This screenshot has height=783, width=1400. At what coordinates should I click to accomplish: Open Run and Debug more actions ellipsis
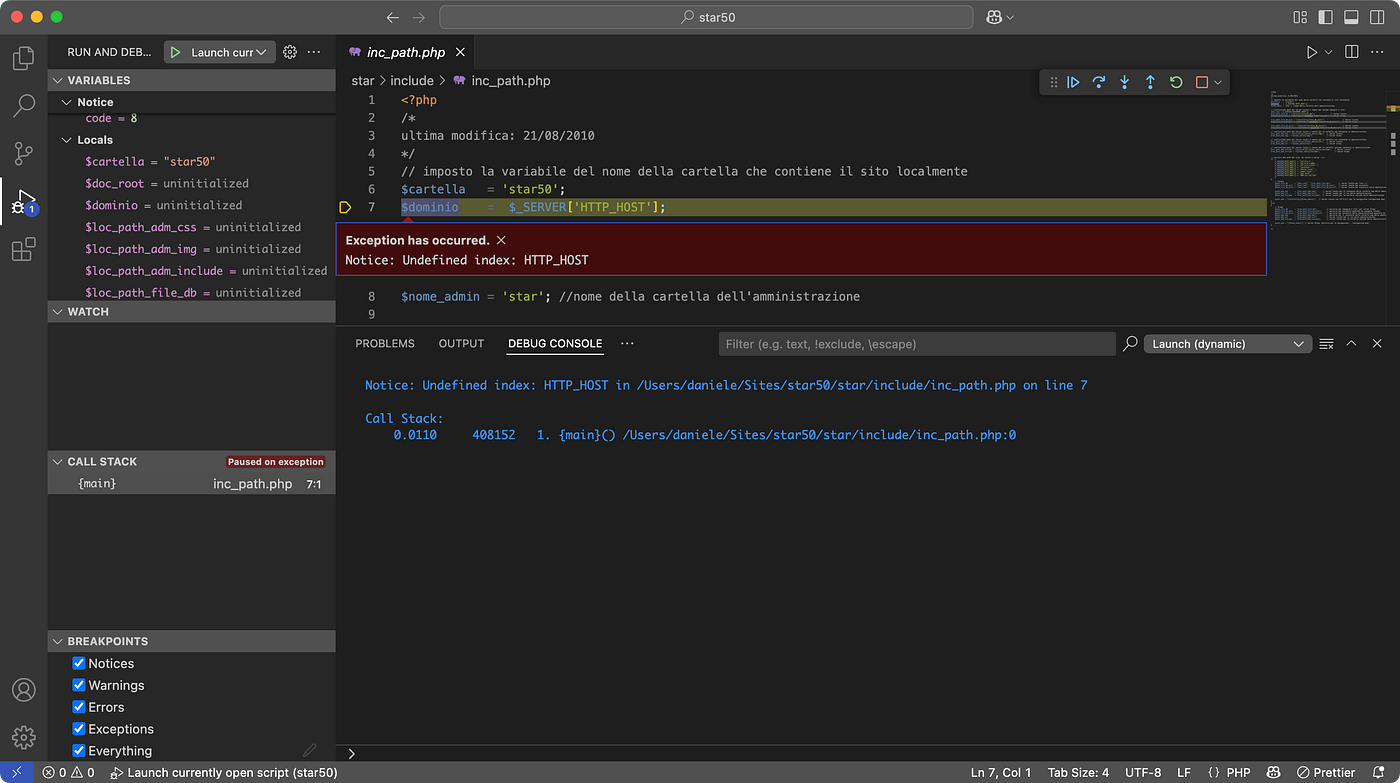tap(314, 52)
